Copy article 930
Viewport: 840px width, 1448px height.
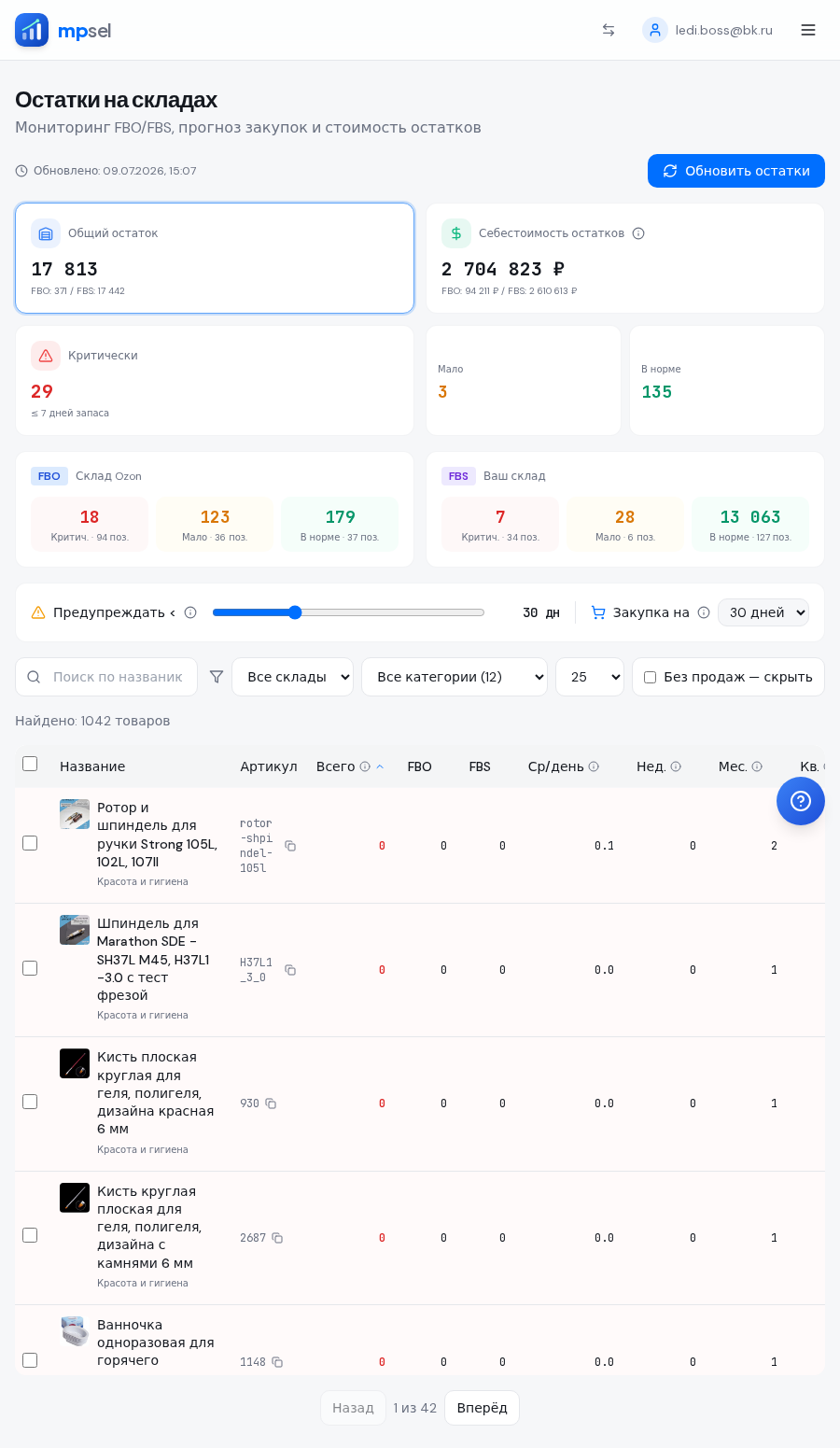271,1104
